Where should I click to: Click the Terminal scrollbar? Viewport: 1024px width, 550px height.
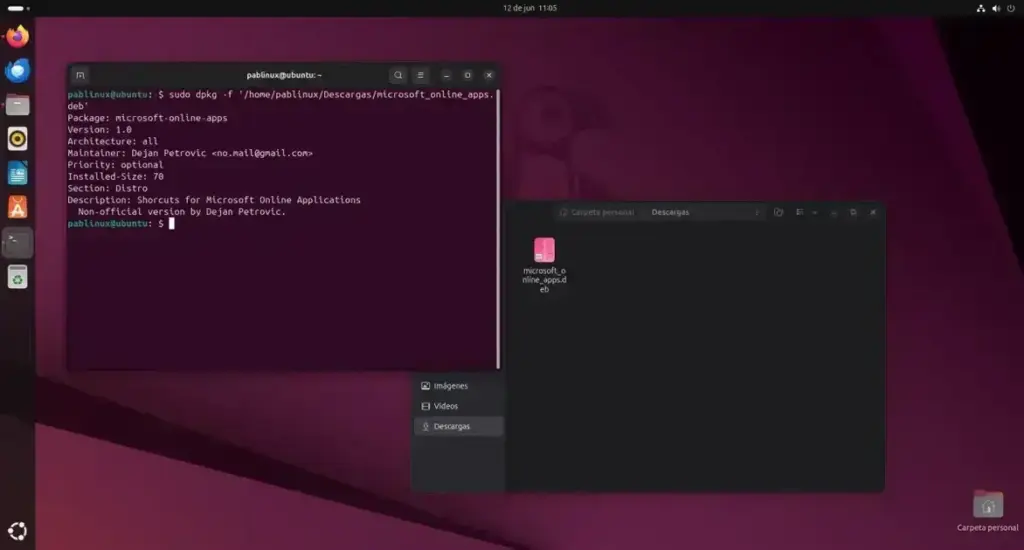[x=498, y=229]
